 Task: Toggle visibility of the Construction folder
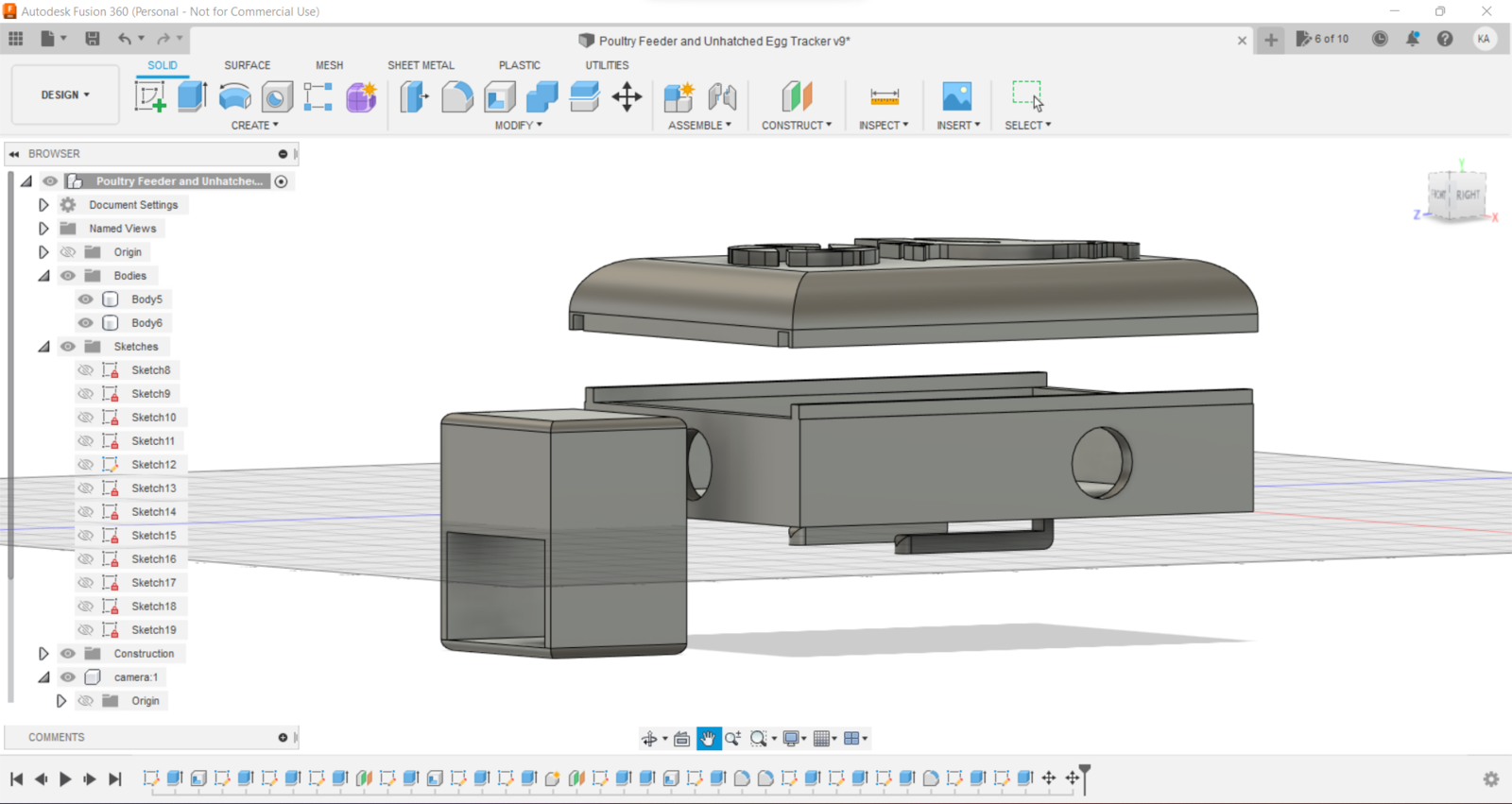68,654
